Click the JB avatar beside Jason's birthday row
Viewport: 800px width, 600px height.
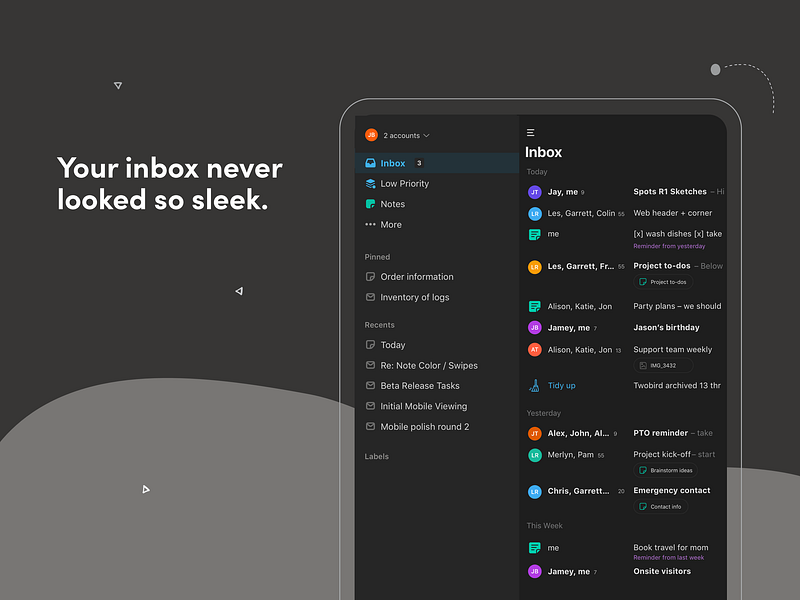[x=535, y=328]
